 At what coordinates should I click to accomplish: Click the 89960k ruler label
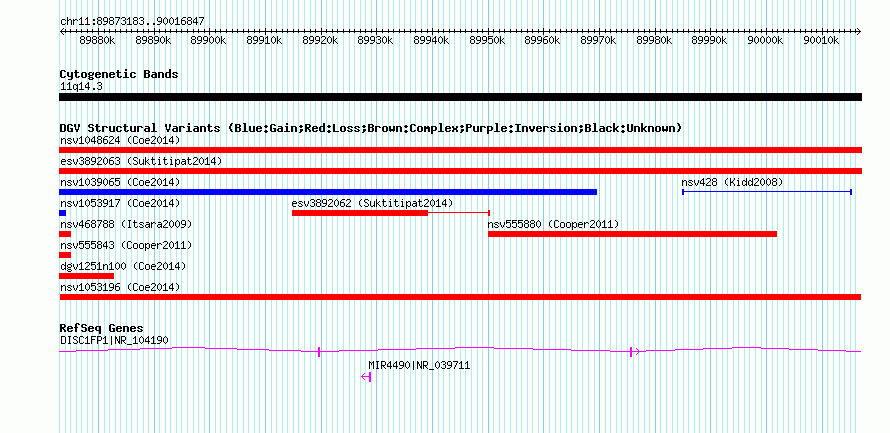click(x=543, y=41)
